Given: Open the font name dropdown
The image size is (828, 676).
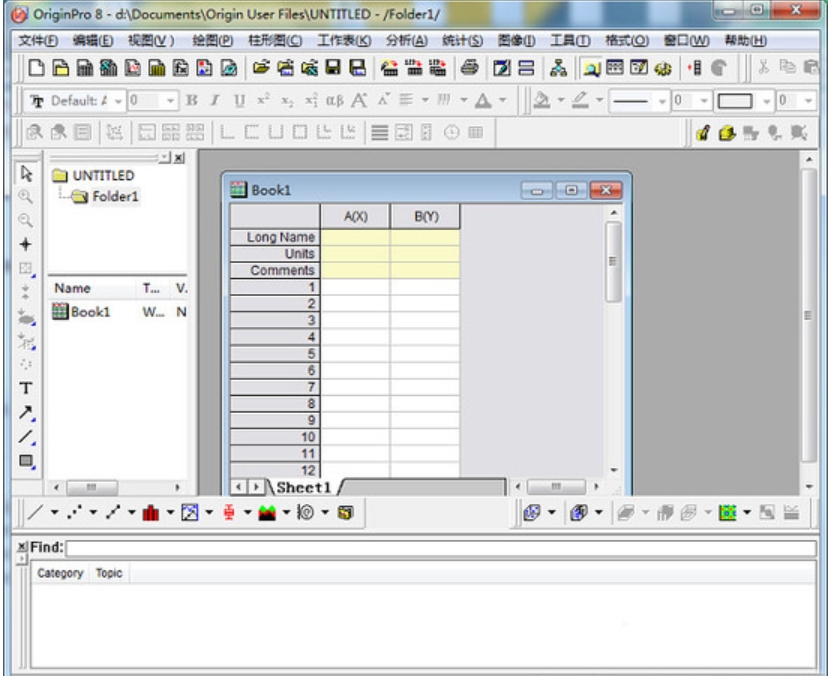Looking at the screenshot, I should (118, 100).
